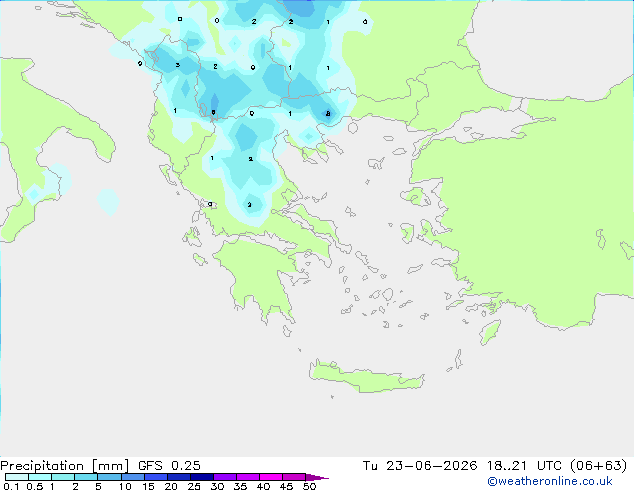Click the 0.1–0.5 mm legend color box

point(17,477)
